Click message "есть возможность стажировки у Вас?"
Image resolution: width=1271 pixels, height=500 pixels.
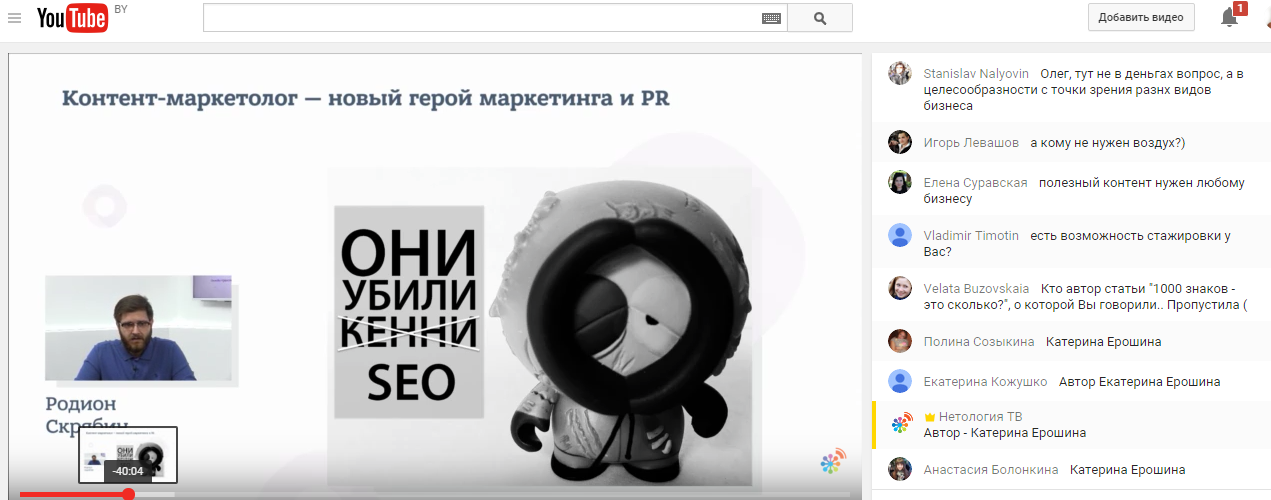pyautogui.click(x=1077, y=243)
